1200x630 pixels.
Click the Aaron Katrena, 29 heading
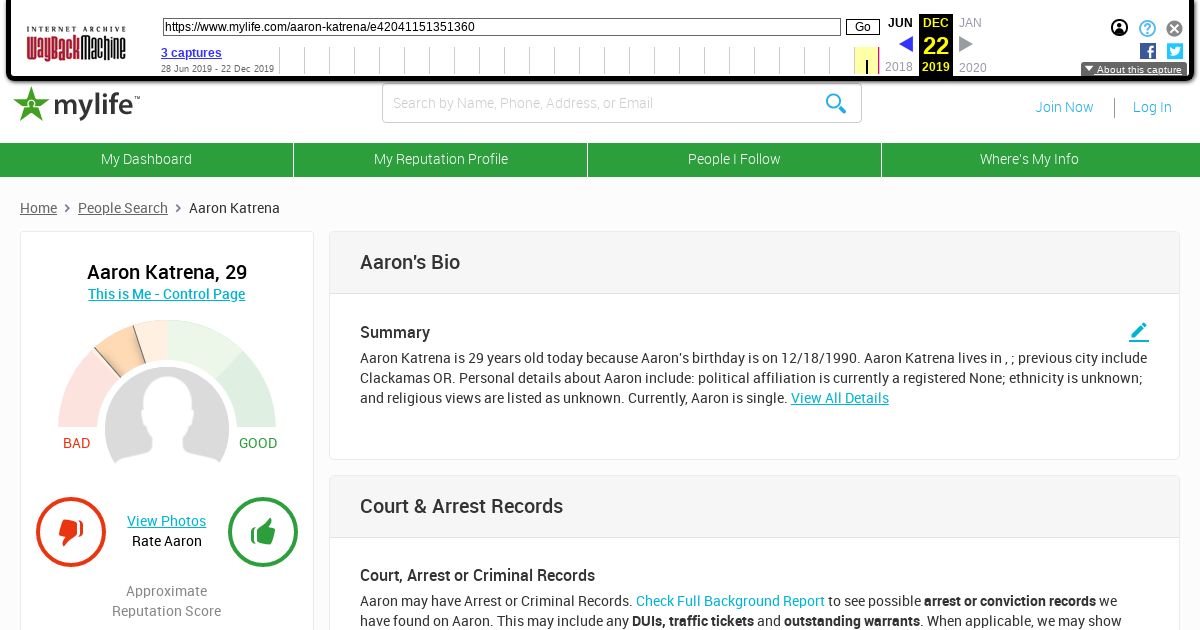(x=167, y=272)
